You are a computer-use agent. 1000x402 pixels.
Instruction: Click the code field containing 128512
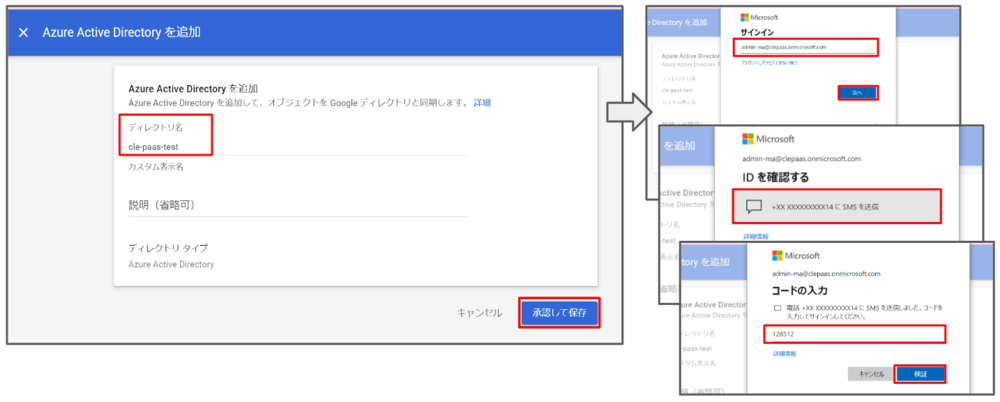coord(855,334)
